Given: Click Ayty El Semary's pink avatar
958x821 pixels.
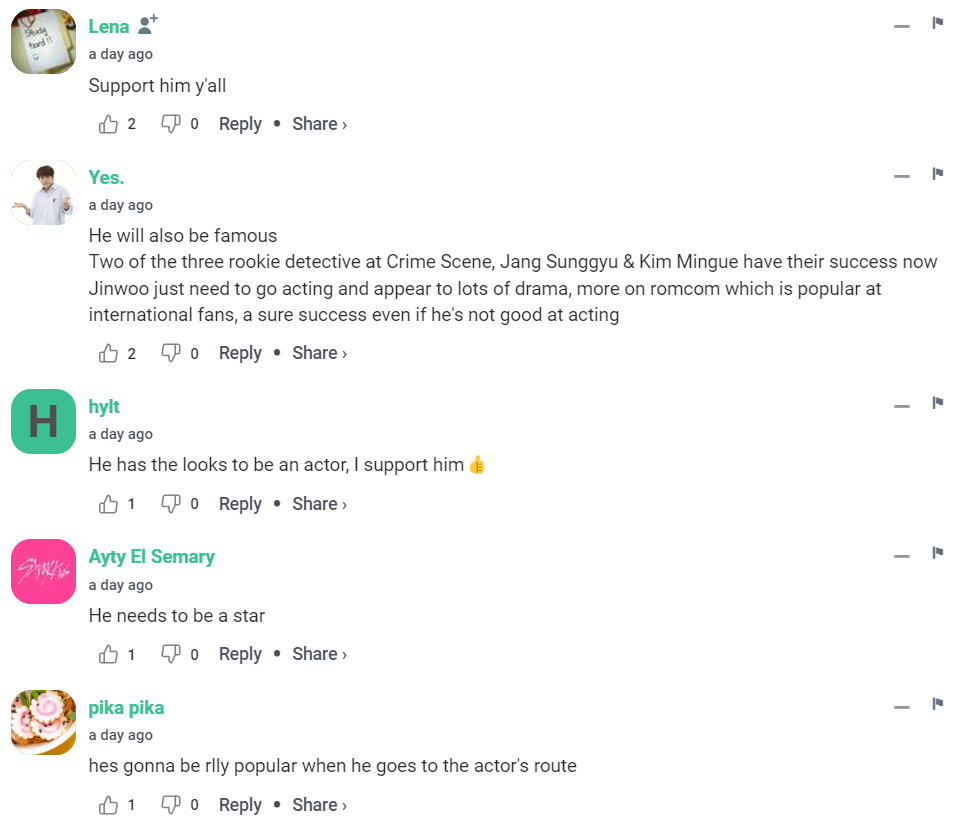Looking at the screenshot, I should [x=43, y=572].
